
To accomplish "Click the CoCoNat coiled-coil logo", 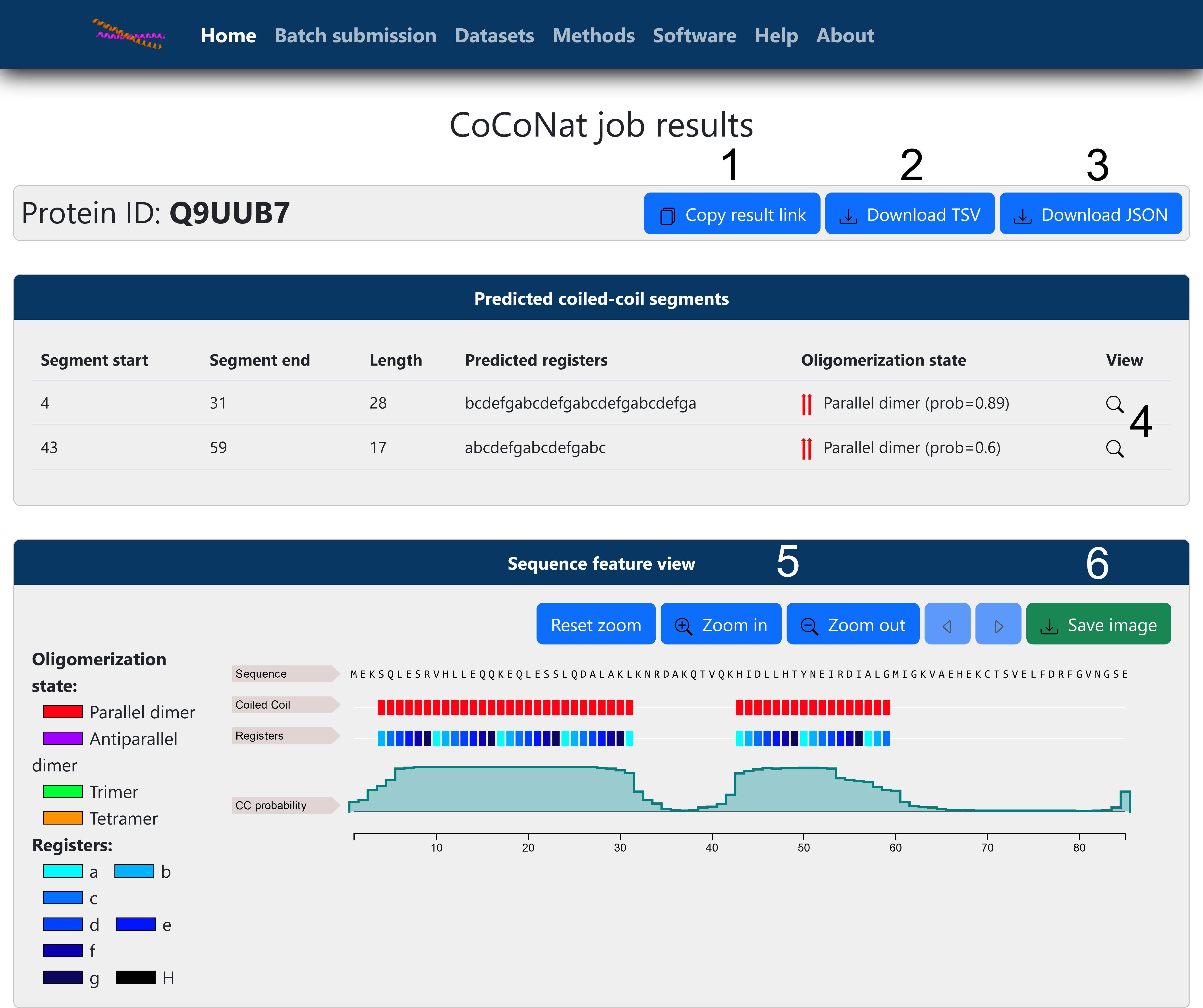I will (x=128, y=34).
